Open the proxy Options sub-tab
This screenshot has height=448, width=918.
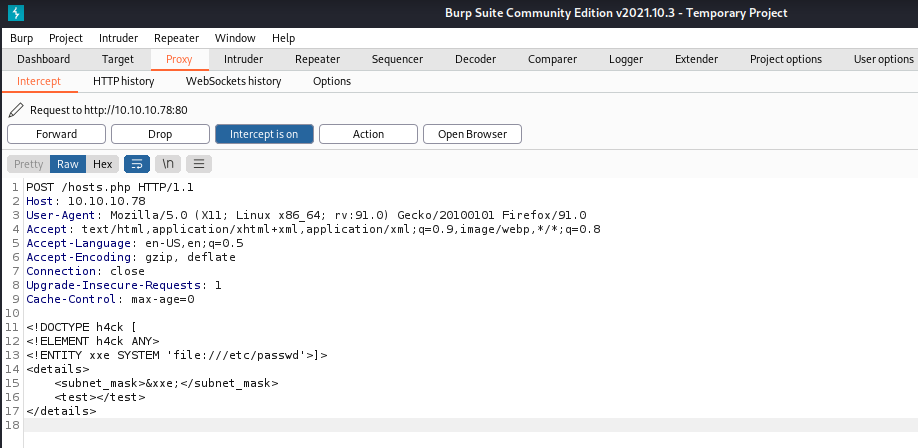click(332, 81)
